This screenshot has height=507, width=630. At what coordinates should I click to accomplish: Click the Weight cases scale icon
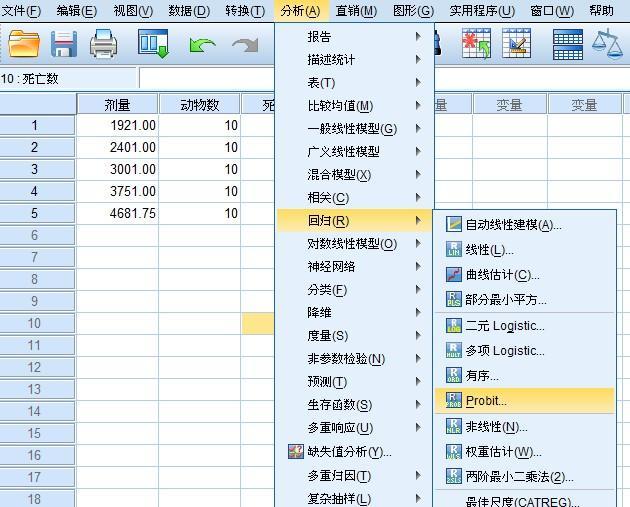click(x=608, y=44)
